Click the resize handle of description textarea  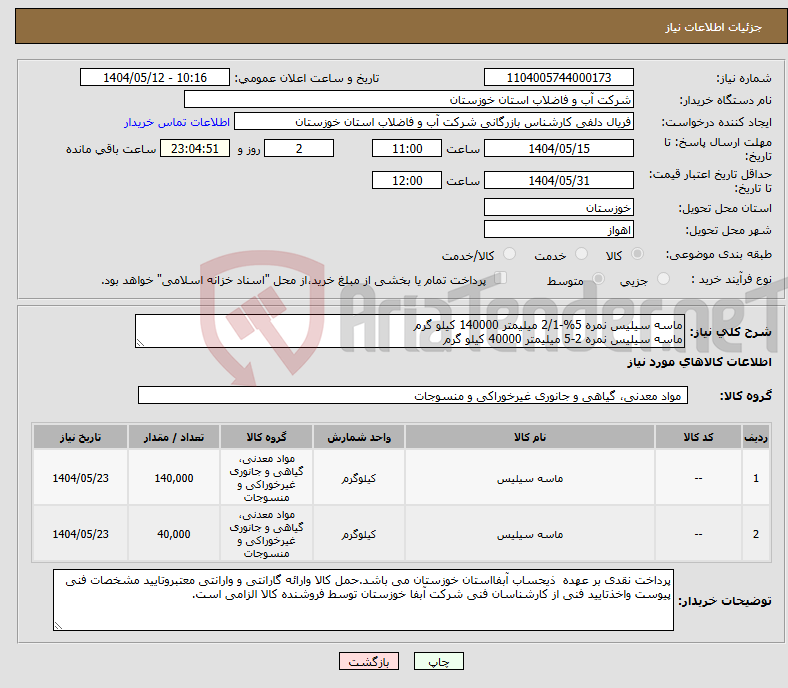(140, 343)
